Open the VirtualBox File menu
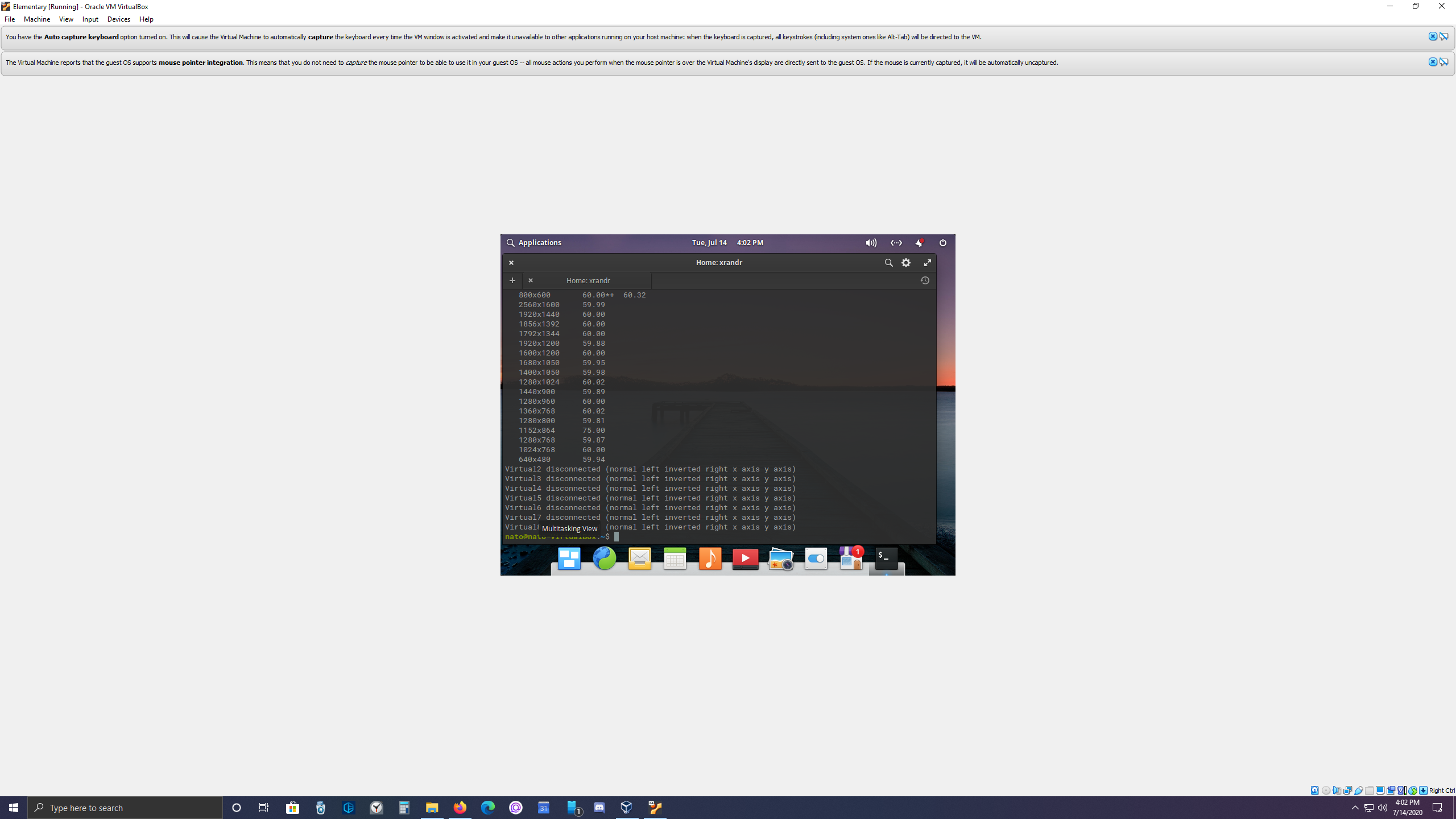 10,19
